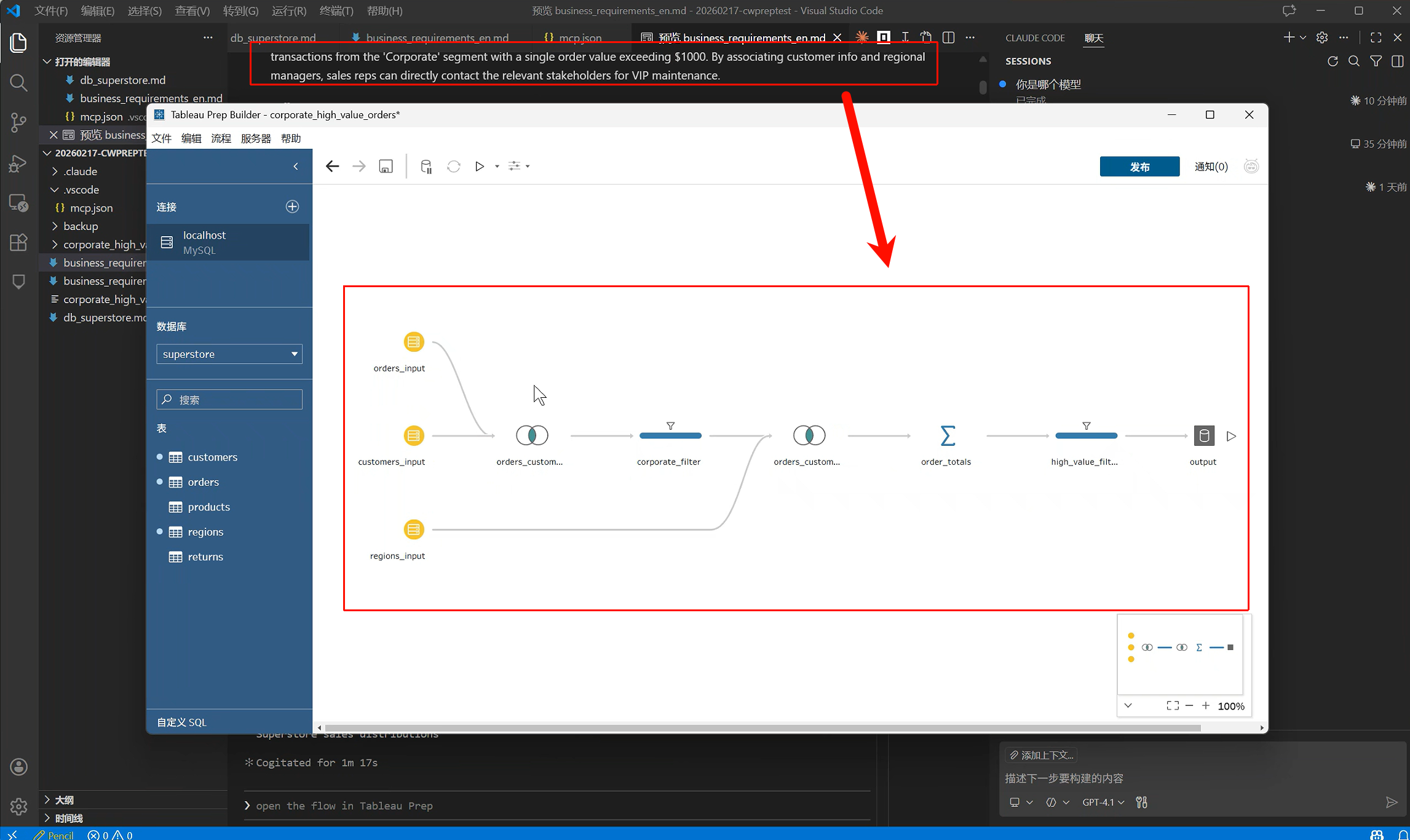Expand the backup folder in VS Code explorer
Screen dimensions: 1410x840
pos(80,226)
